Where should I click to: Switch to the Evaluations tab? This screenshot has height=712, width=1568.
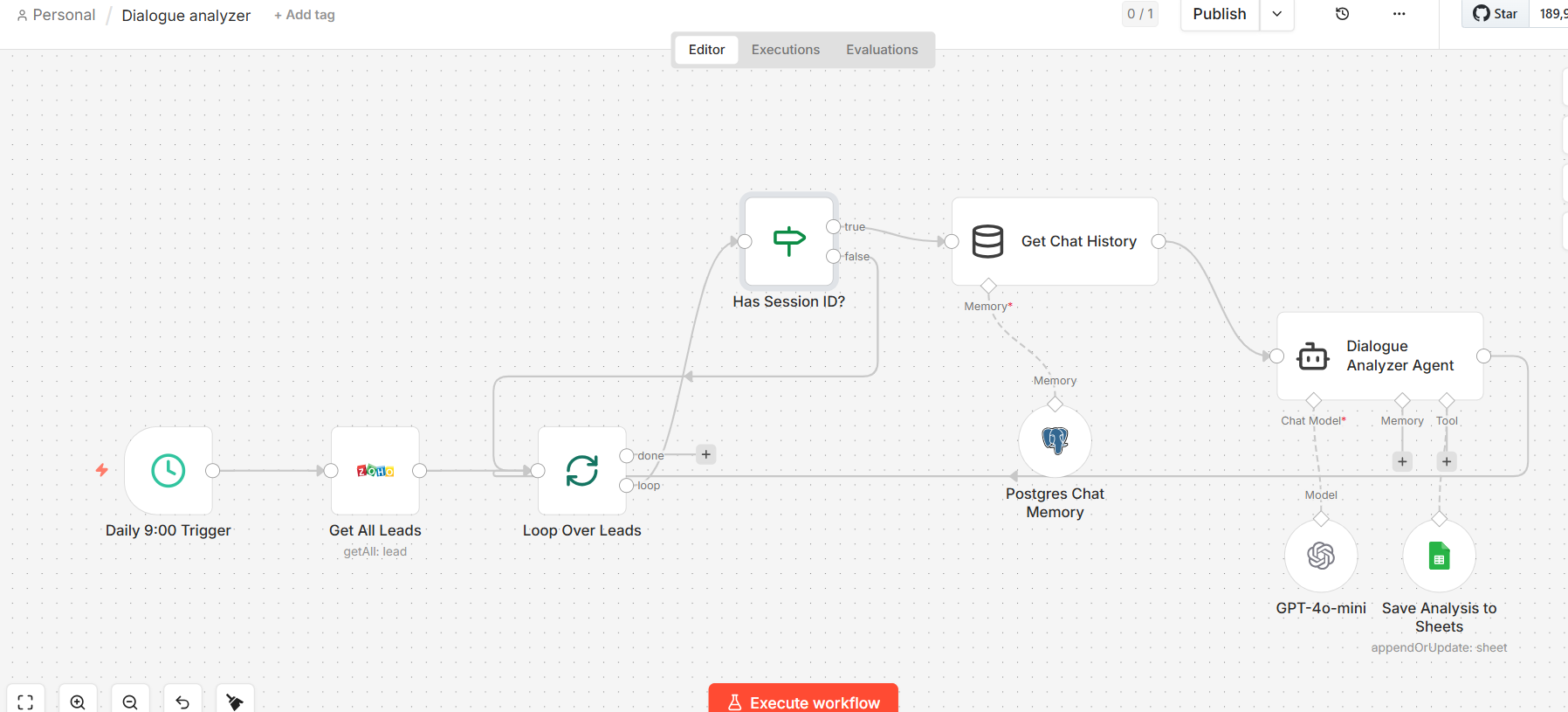point(882,50)
